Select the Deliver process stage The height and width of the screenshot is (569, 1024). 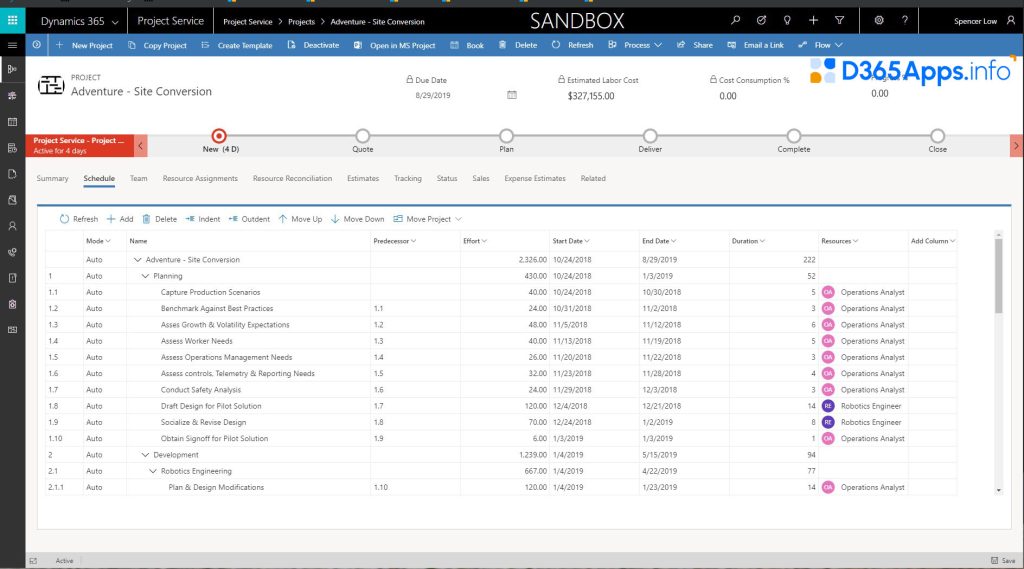(650, 136)
